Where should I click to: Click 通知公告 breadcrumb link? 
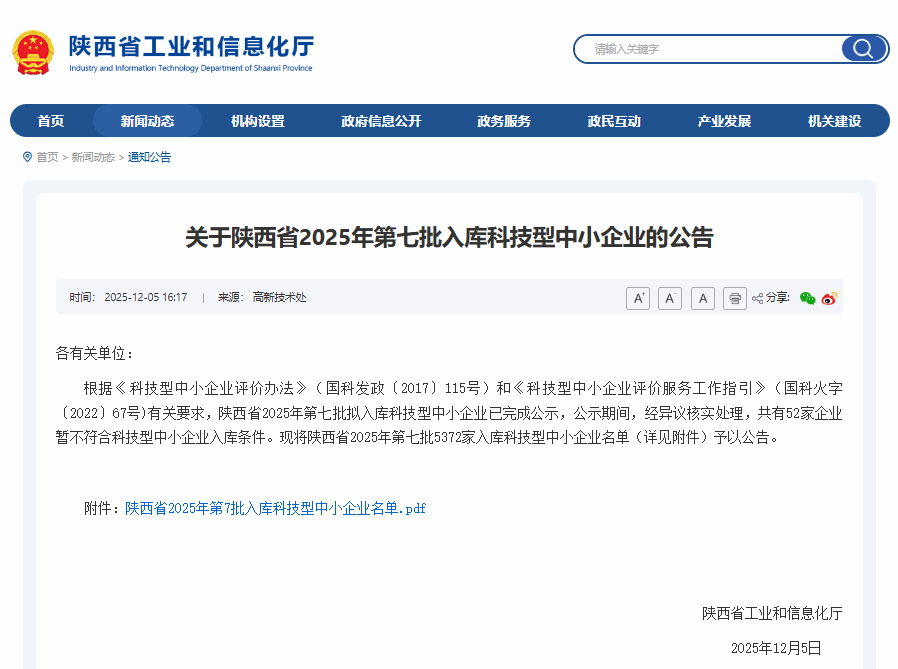coord(149,157)
